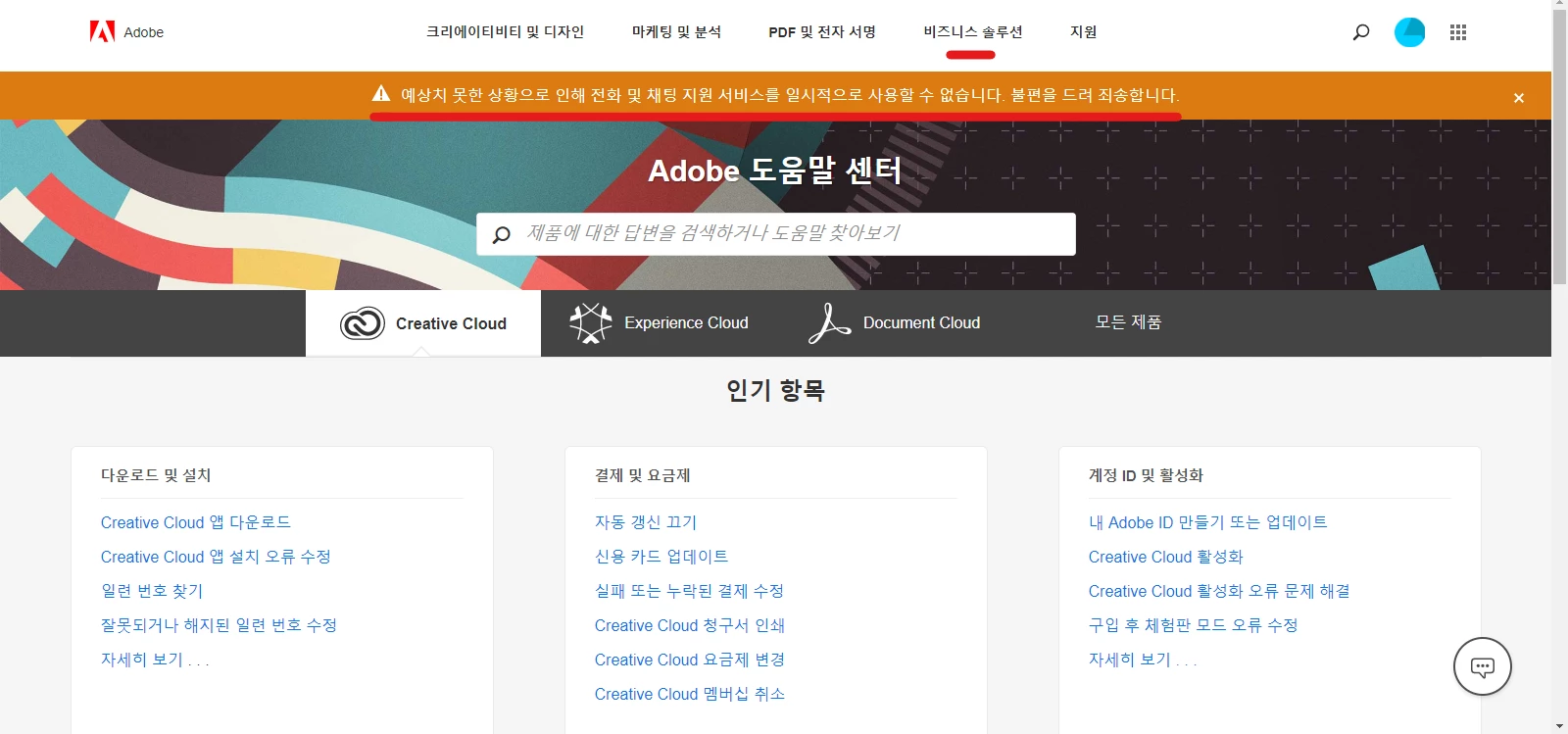Open Creative Cloud 앱 설치 오류 수정 link
Viewport: 1568px width, 734px height.
(x=216, y=557)
